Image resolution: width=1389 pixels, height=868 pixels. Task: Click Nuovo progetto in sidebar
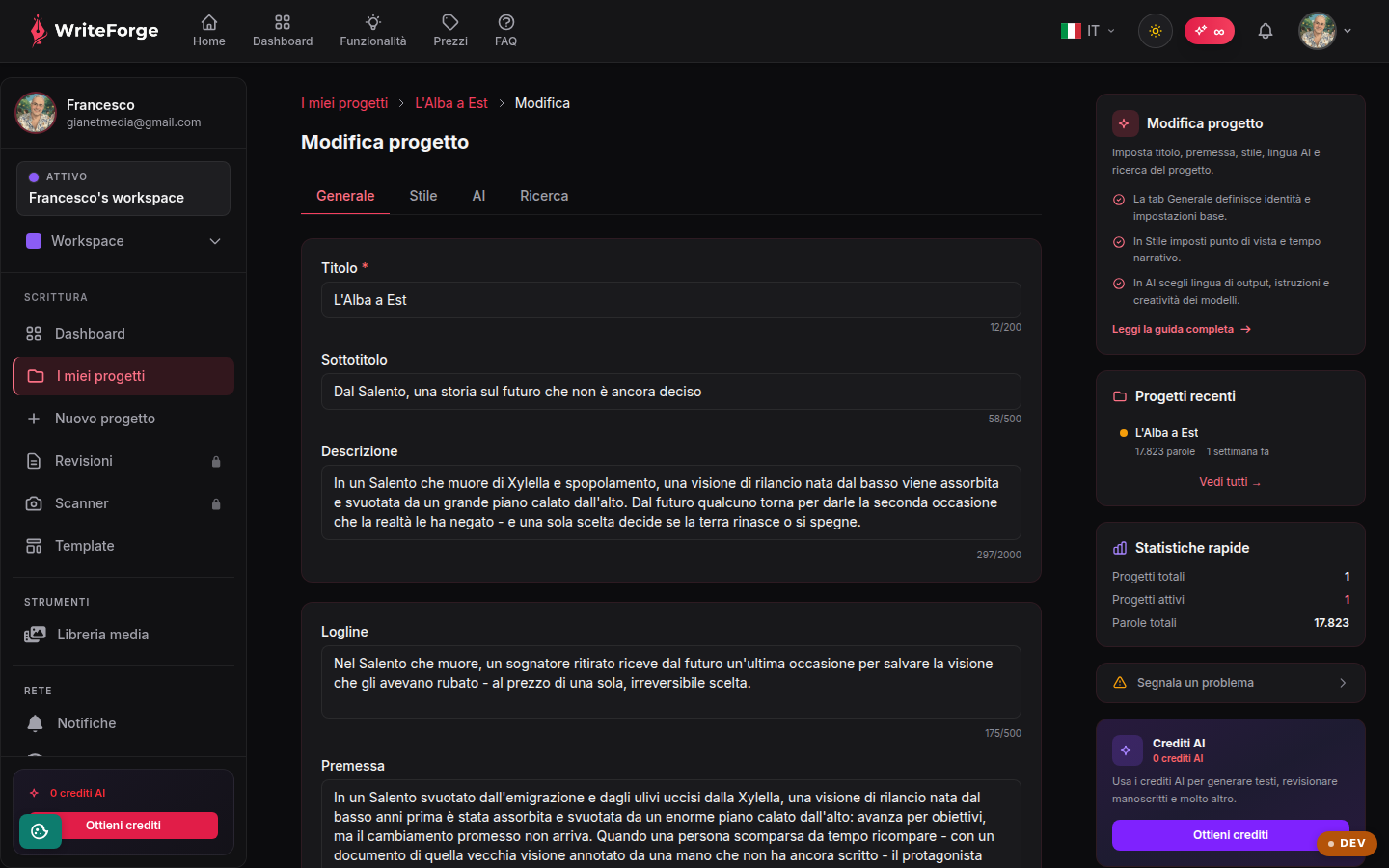(123, 419)
